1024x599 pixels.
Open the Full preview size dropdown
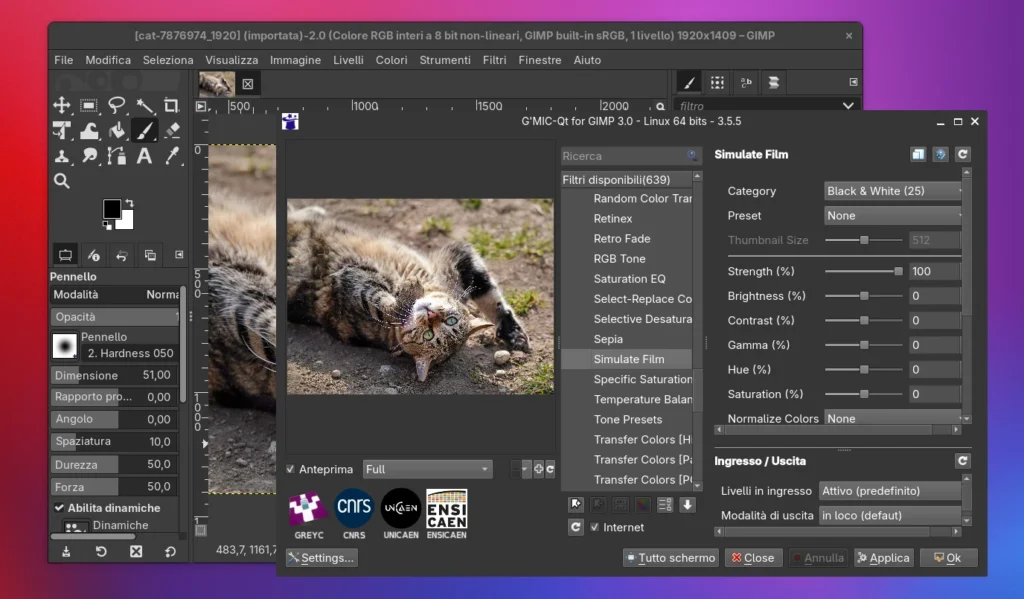[428, 468]
